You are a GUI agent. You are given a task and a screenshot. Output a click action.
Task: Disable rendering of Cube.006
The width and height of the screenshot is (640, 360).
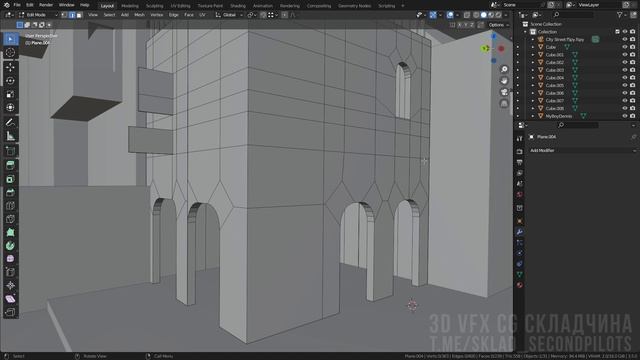tap(632, 93)
